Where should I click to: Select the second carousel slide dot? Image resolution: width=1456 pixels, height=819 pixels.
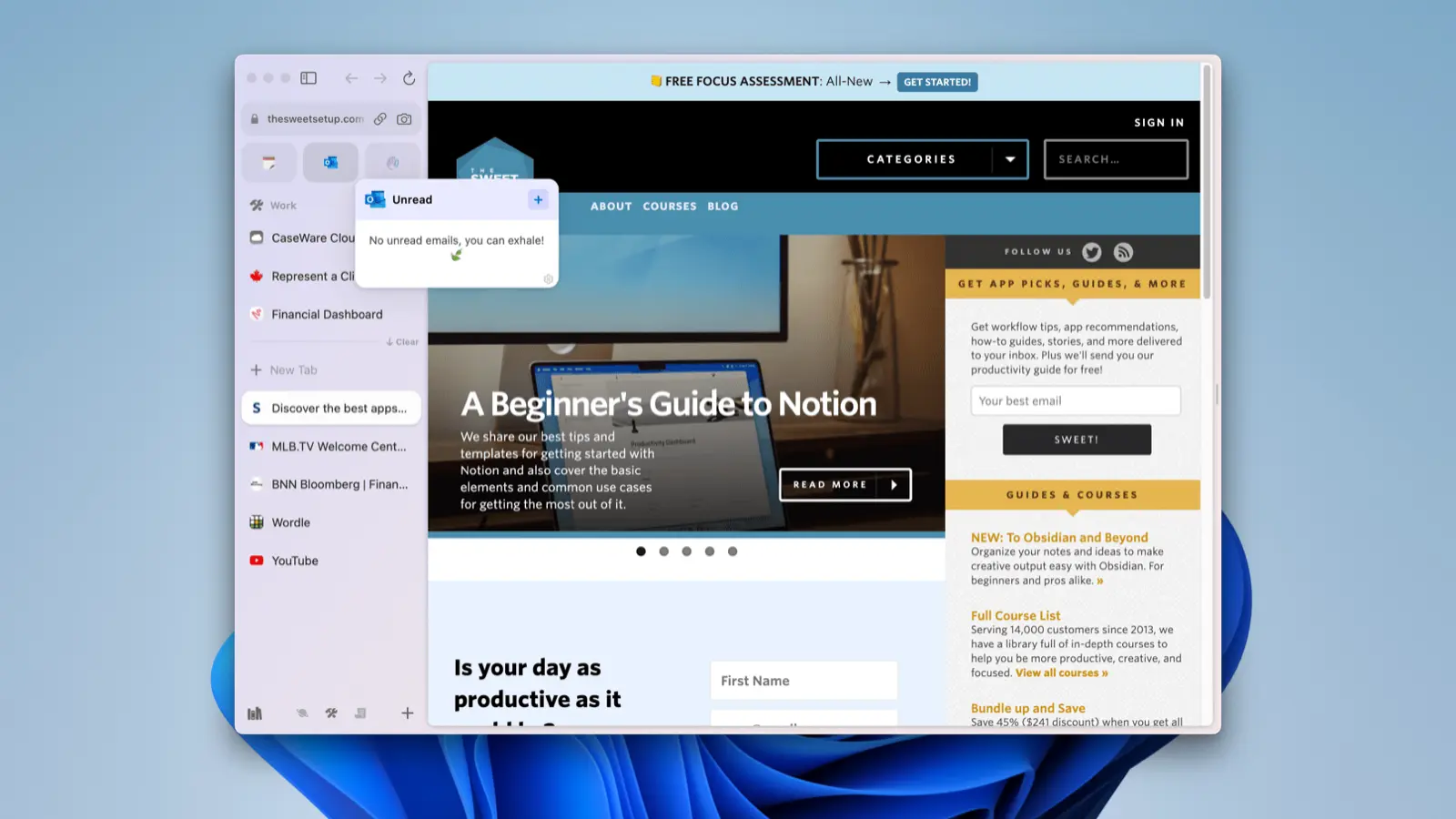click(x=664, y=551)
